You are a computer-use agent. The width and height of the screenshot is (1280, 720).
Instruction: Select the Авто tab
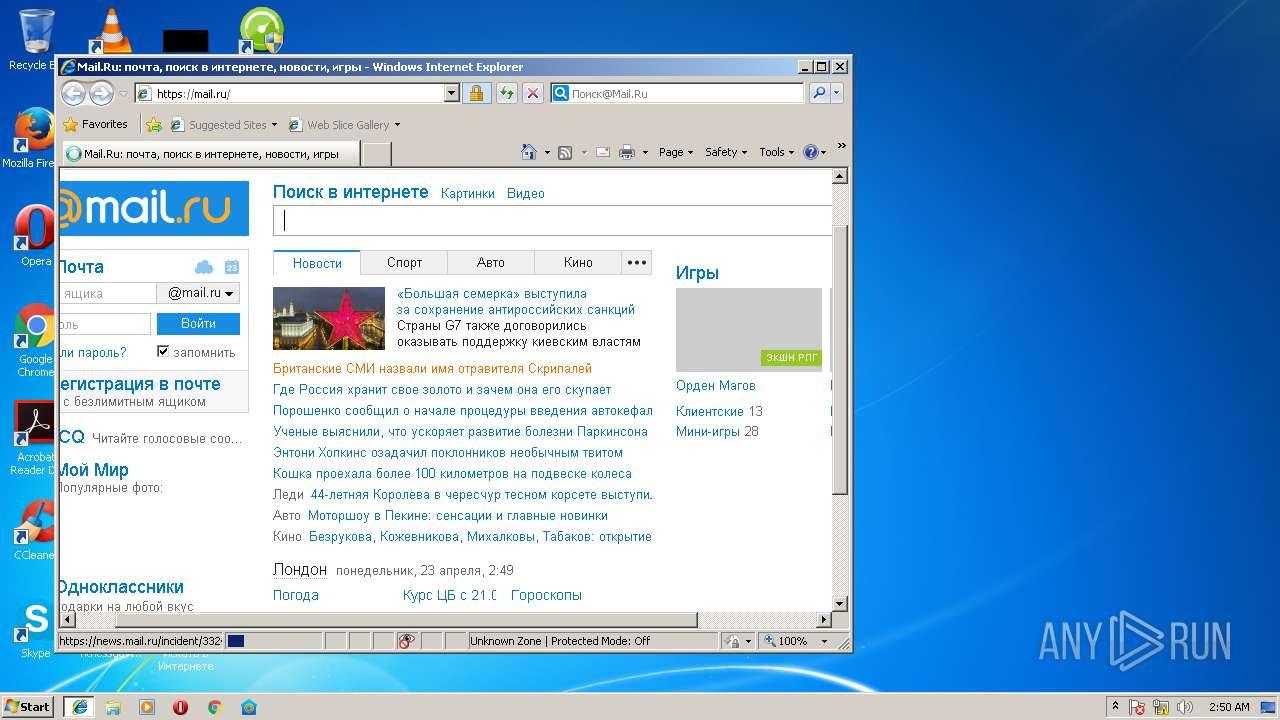(x=491, y=262)
